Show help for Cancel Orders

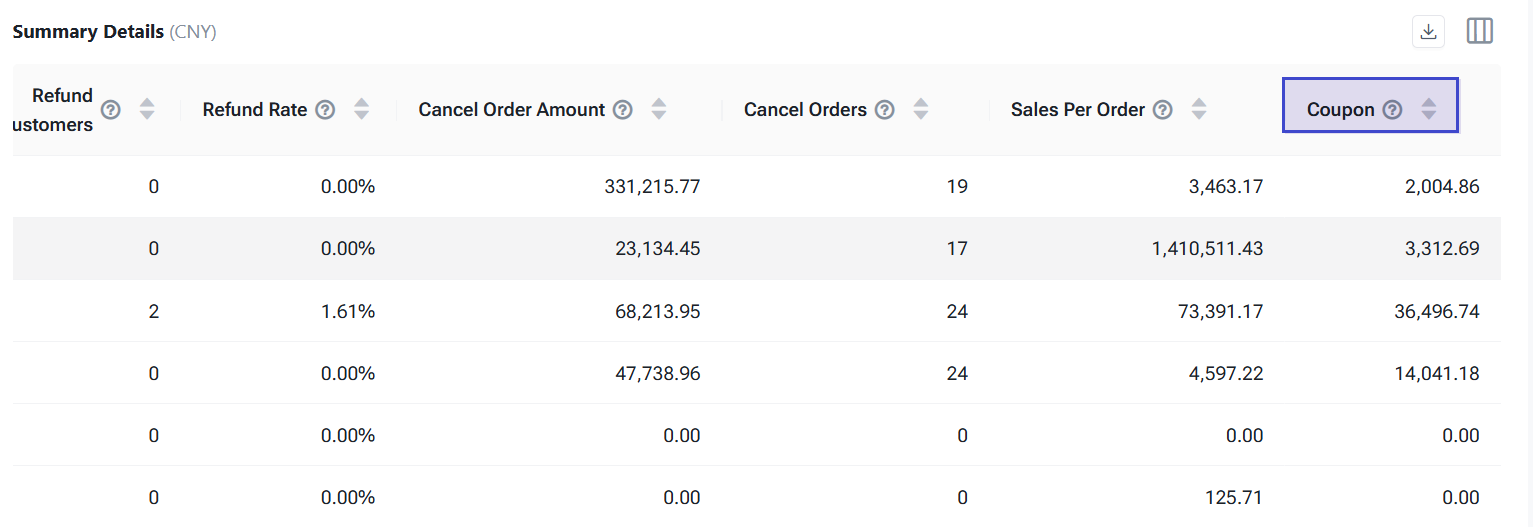tap(884, 110)
